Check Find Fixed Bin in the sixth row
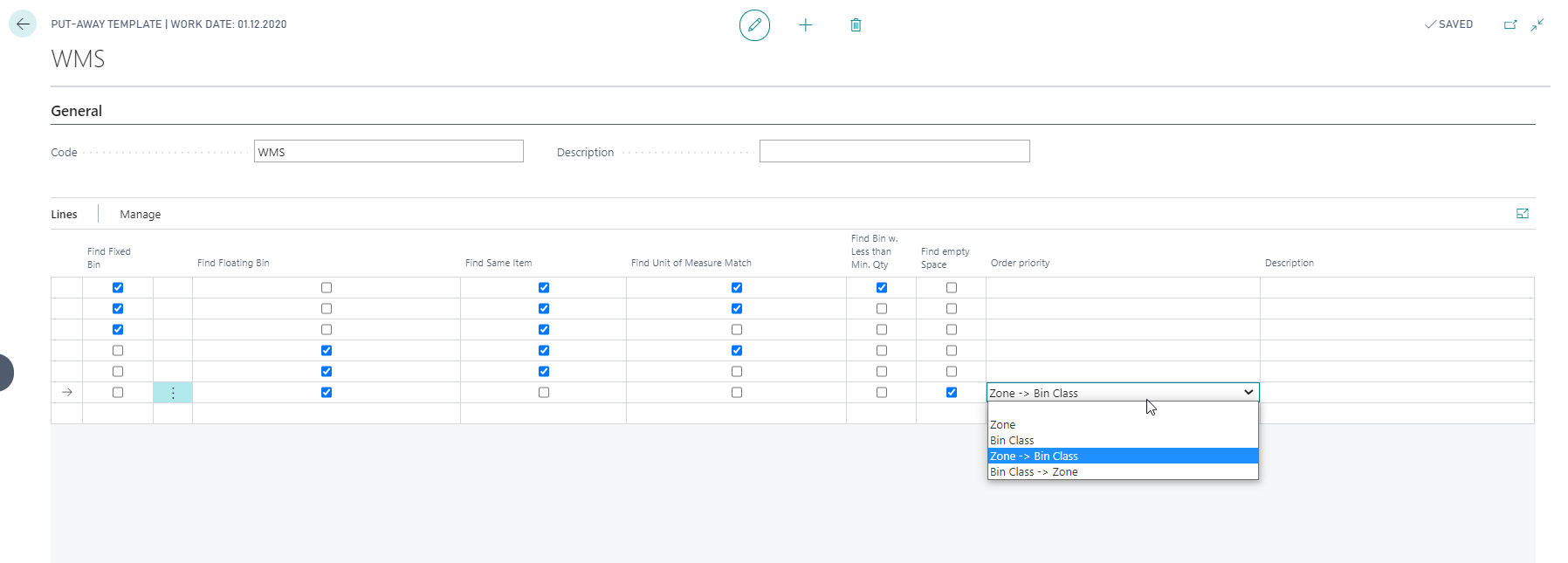The height and width of the screenshot is (563, 1568). coord(118,393)
